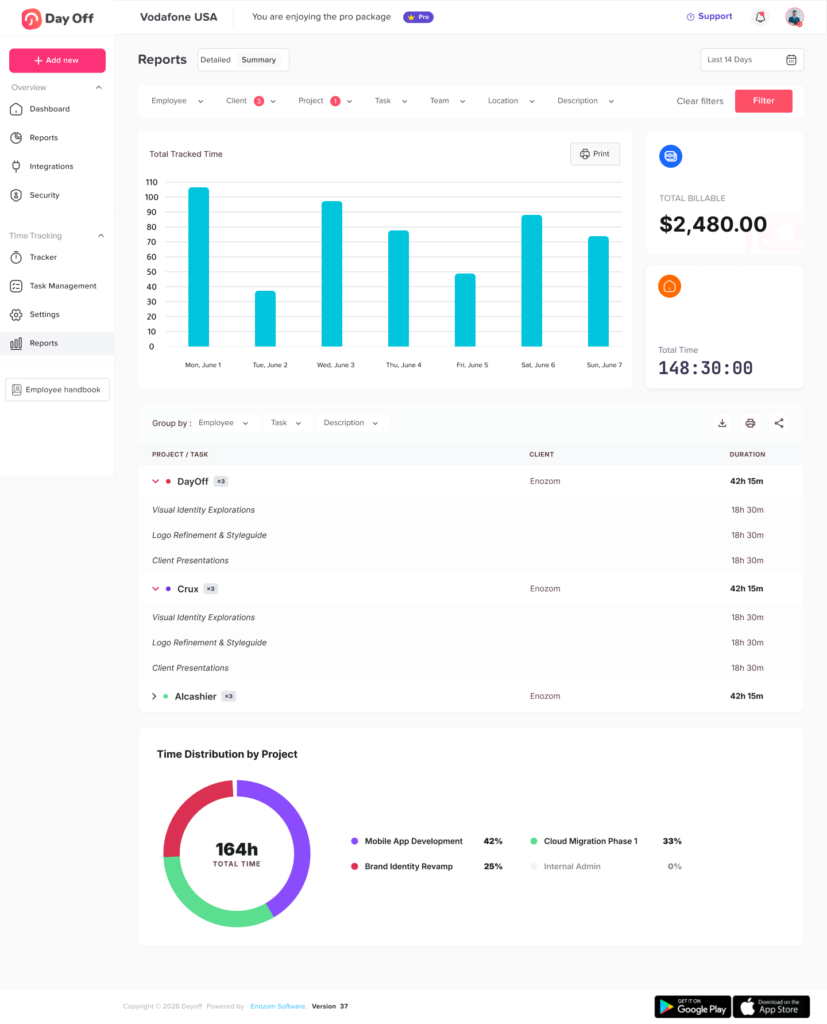Click the bar chart Reports icon under Time Tracking
This screenshot has width=827, height=1024.
tap(16, 344)
